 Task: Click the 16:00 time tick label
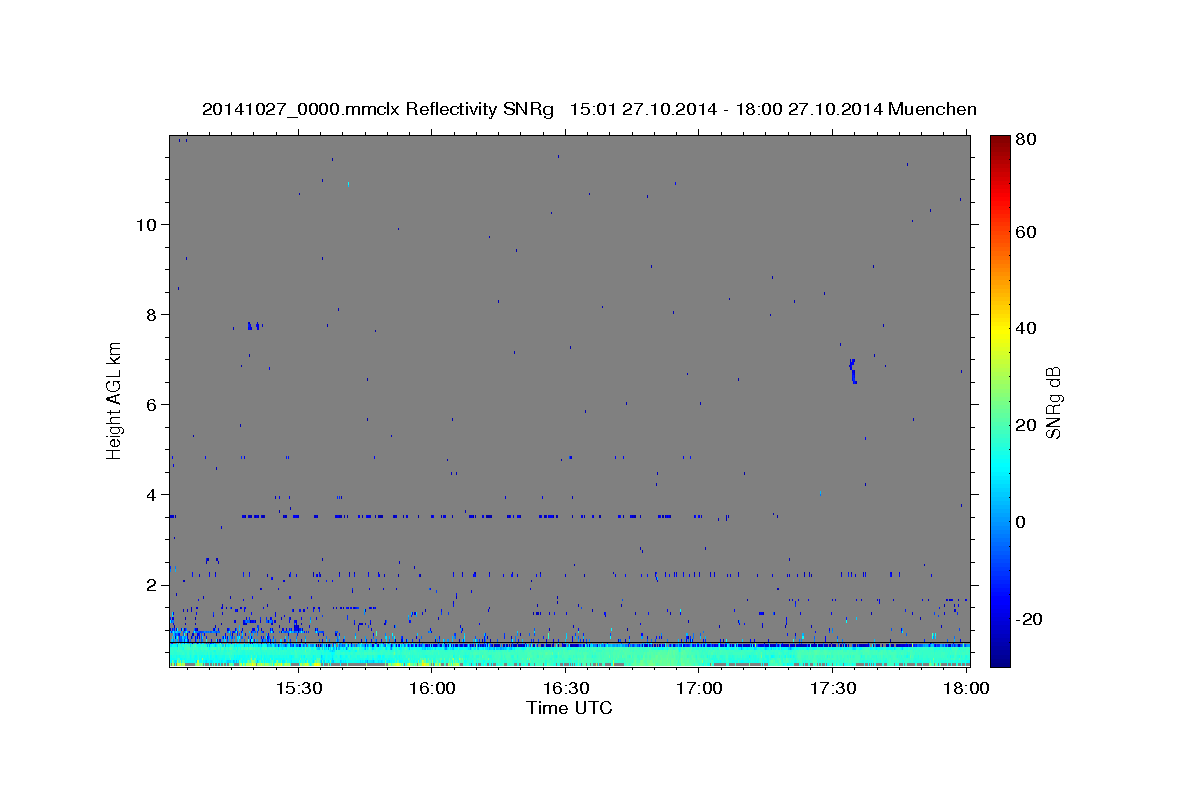[433, 689]
